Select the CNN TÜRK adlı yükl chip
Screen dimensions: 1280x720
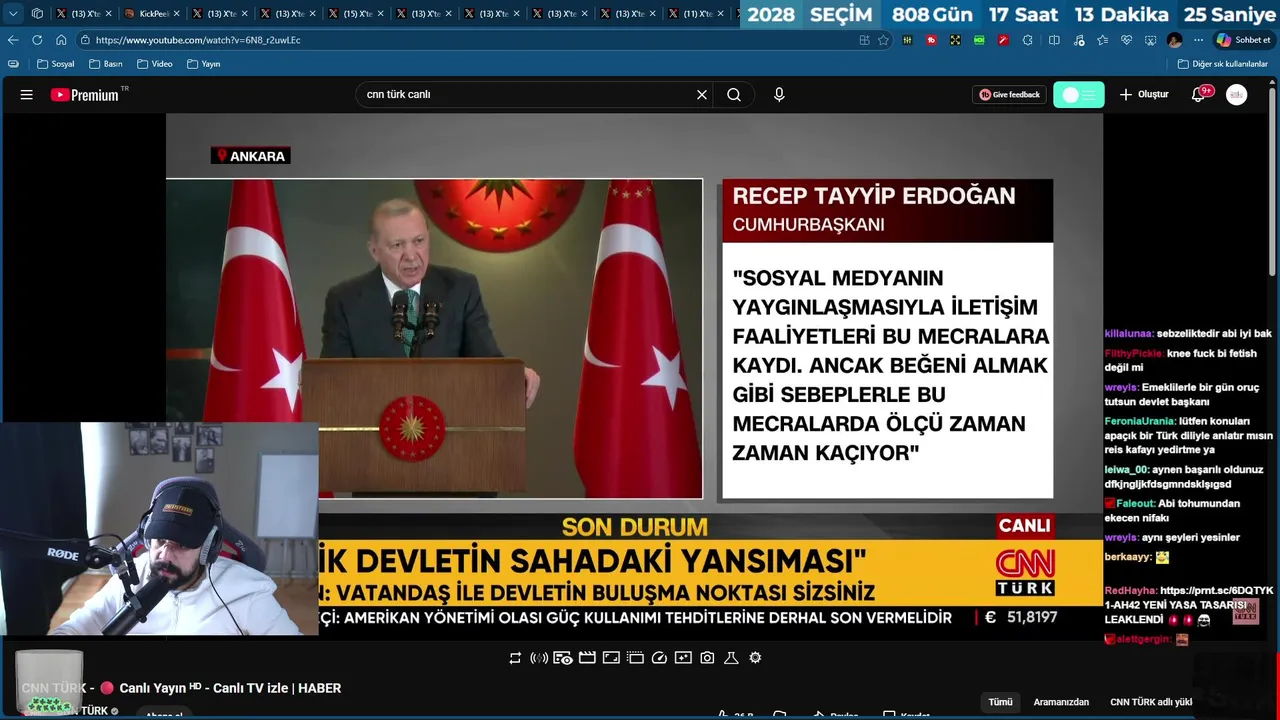[x=1151, y=702]
